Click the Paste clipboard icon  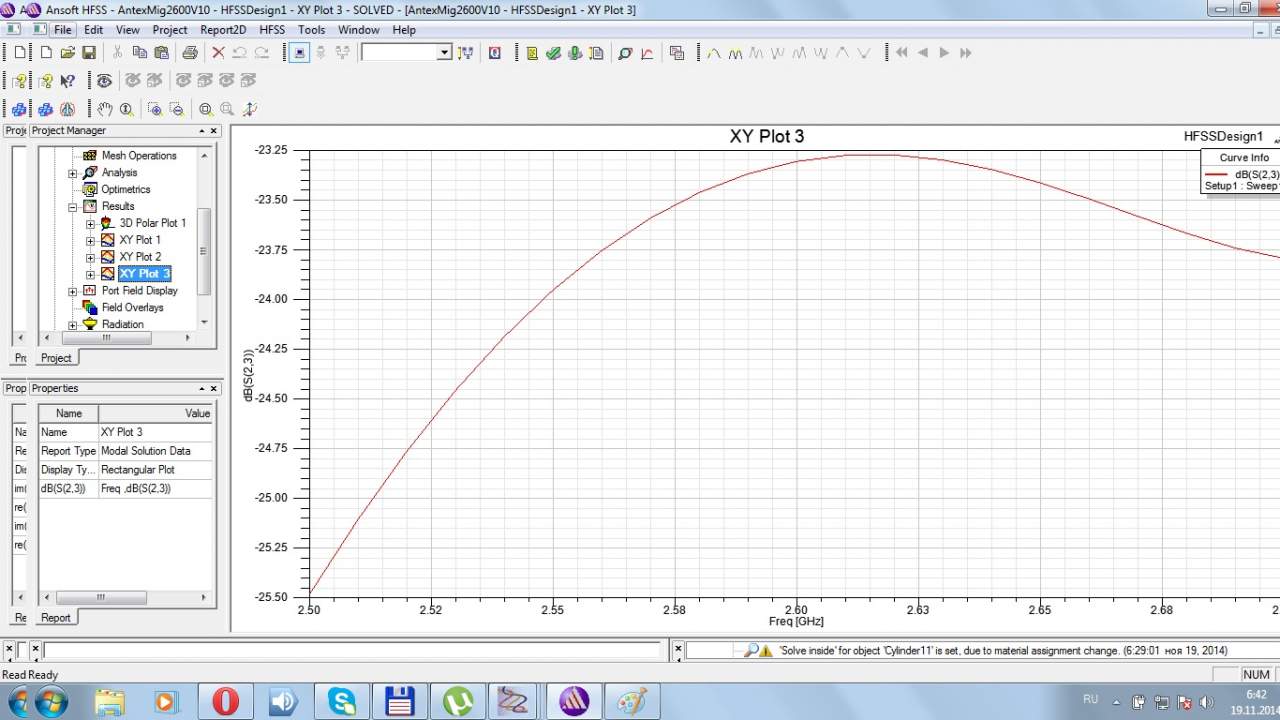161,53
